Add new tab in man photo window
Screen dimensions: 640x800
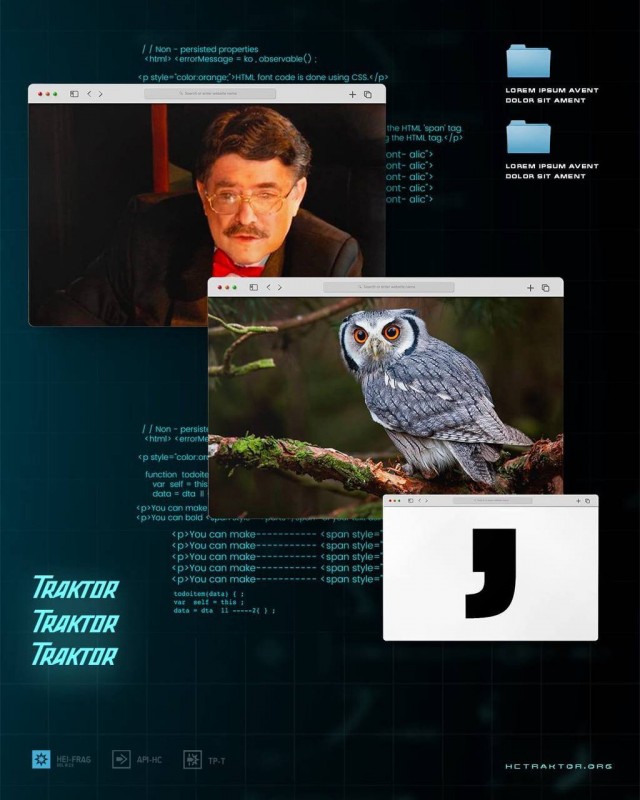point(352,94)
